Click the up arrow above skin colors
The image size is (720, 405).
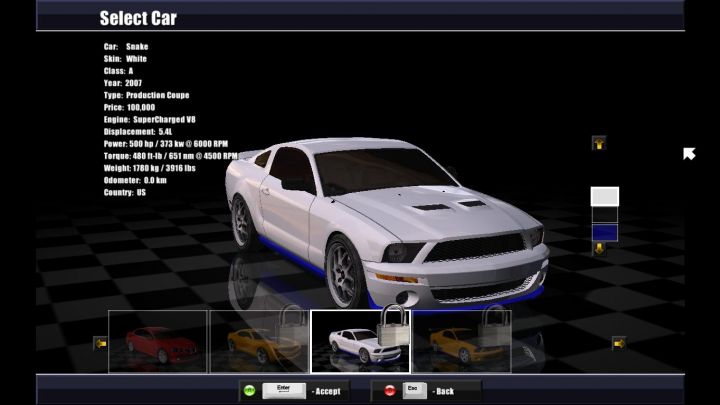tap(599, 143)
